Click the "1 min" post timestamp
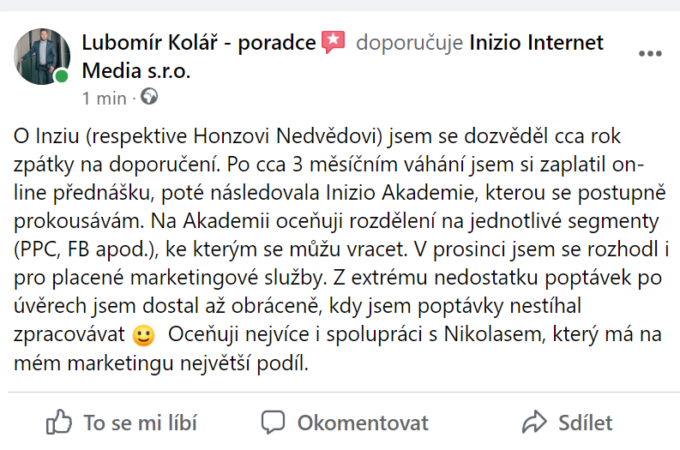Viewport: 680px width, 450px height. click(x=105, y=97)
